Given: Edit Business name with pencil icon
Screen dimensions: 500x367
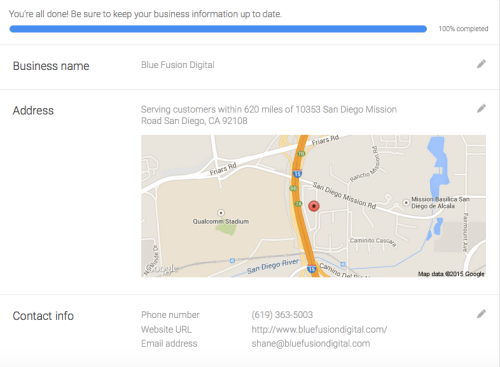Looking at the screenshot, I should point(481,64).
